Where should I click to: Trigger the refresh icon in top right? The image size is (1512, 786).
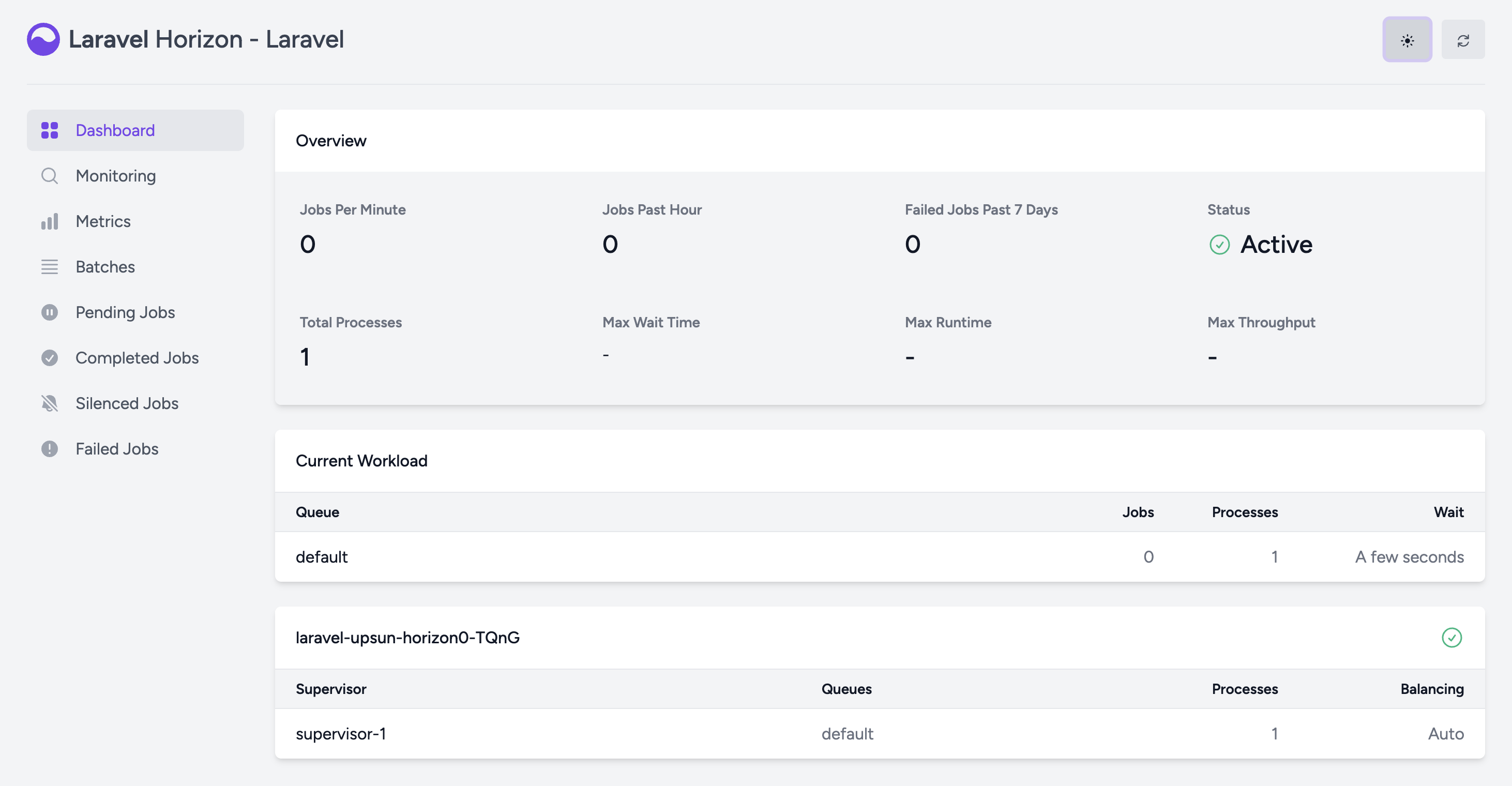(x=1463, y=39)
